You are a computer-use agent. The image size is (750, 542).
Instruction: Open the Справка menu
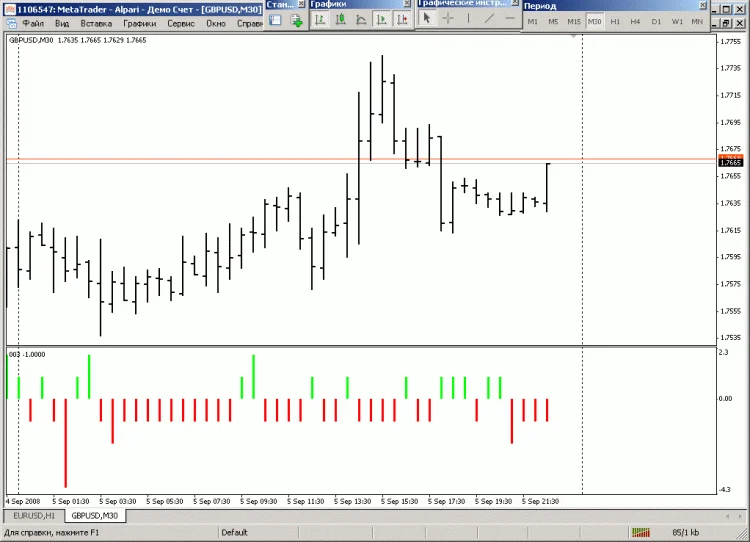click(x=250, y=23)
